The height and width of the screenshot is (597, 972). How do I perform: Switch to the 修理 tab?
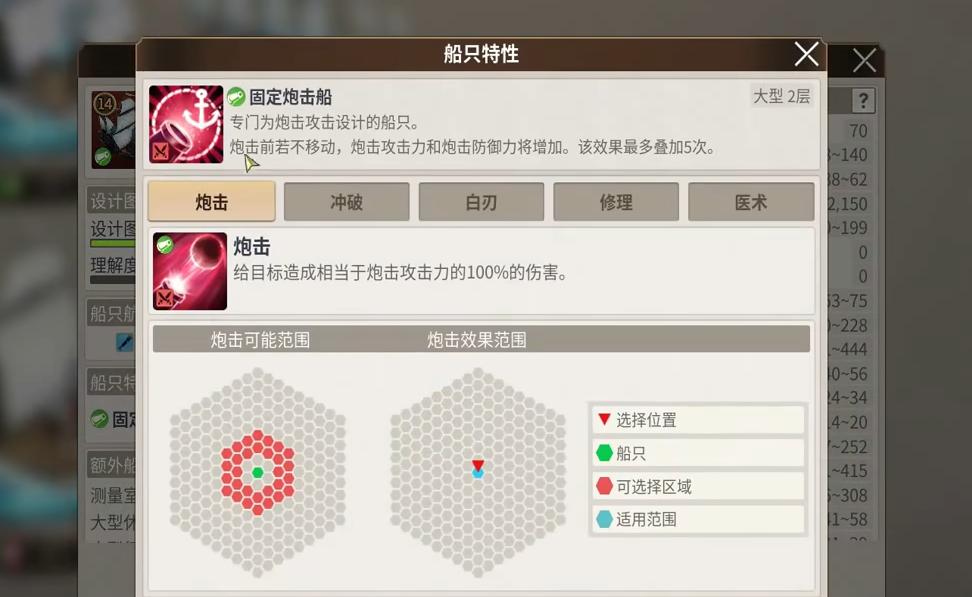(x=616, y=201)
